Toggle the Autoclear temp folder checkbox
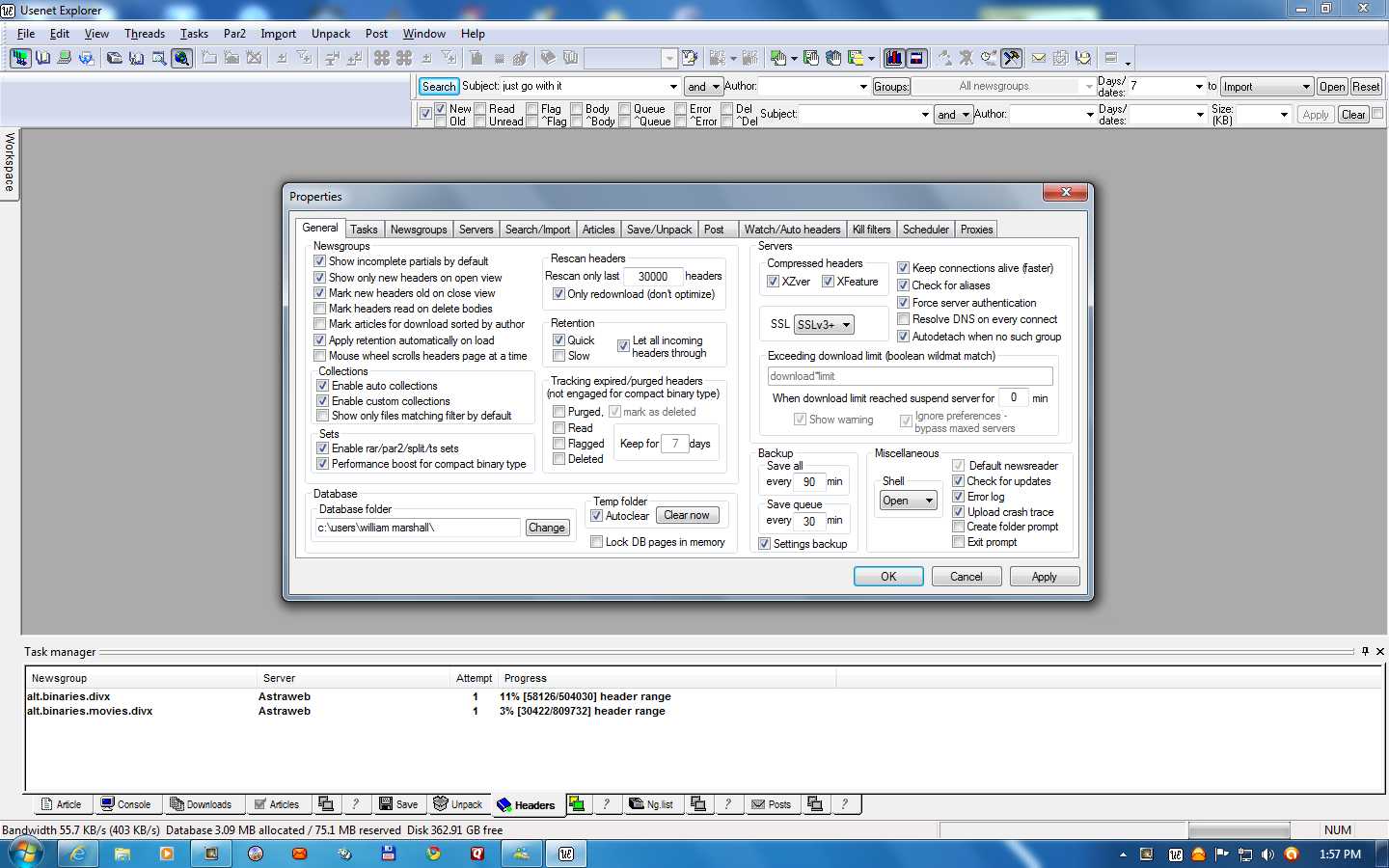The width and height of the screenshot is (1389, 868). pos(597,516)
